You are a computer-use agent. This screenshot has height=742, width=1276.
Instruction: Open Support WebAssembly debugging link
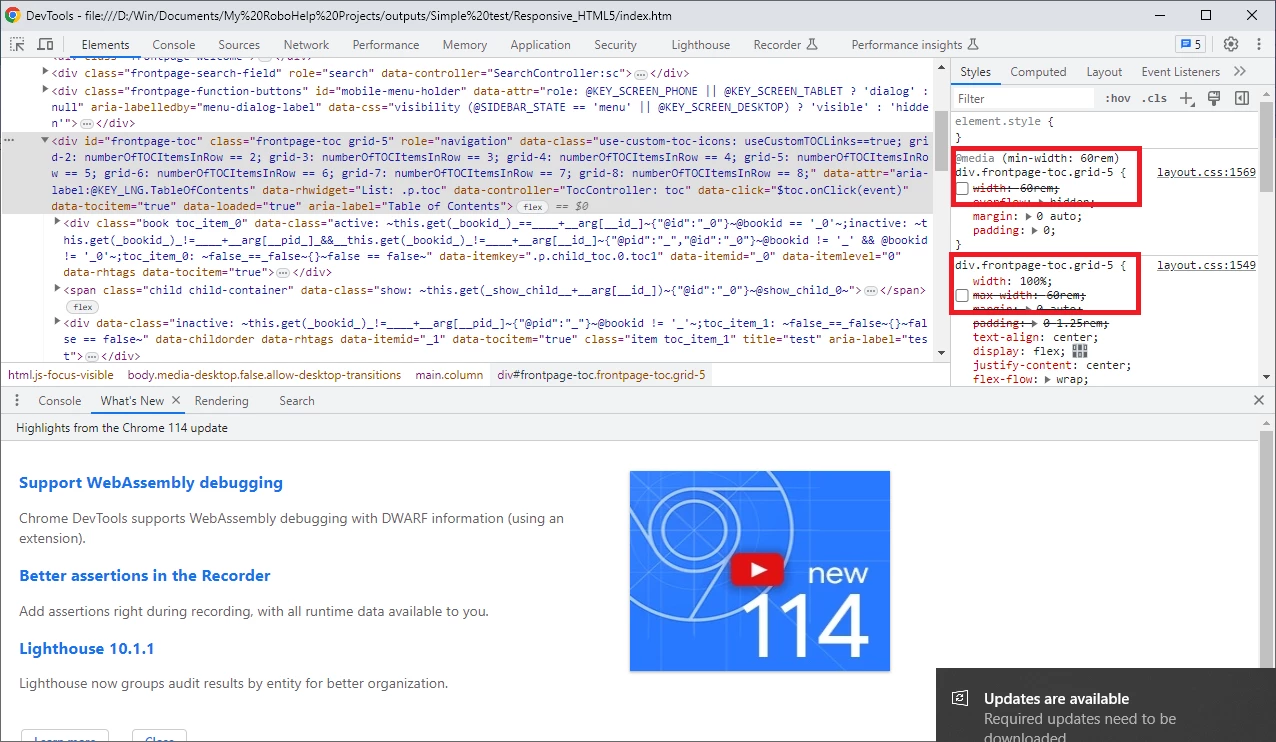coord(151,482)
